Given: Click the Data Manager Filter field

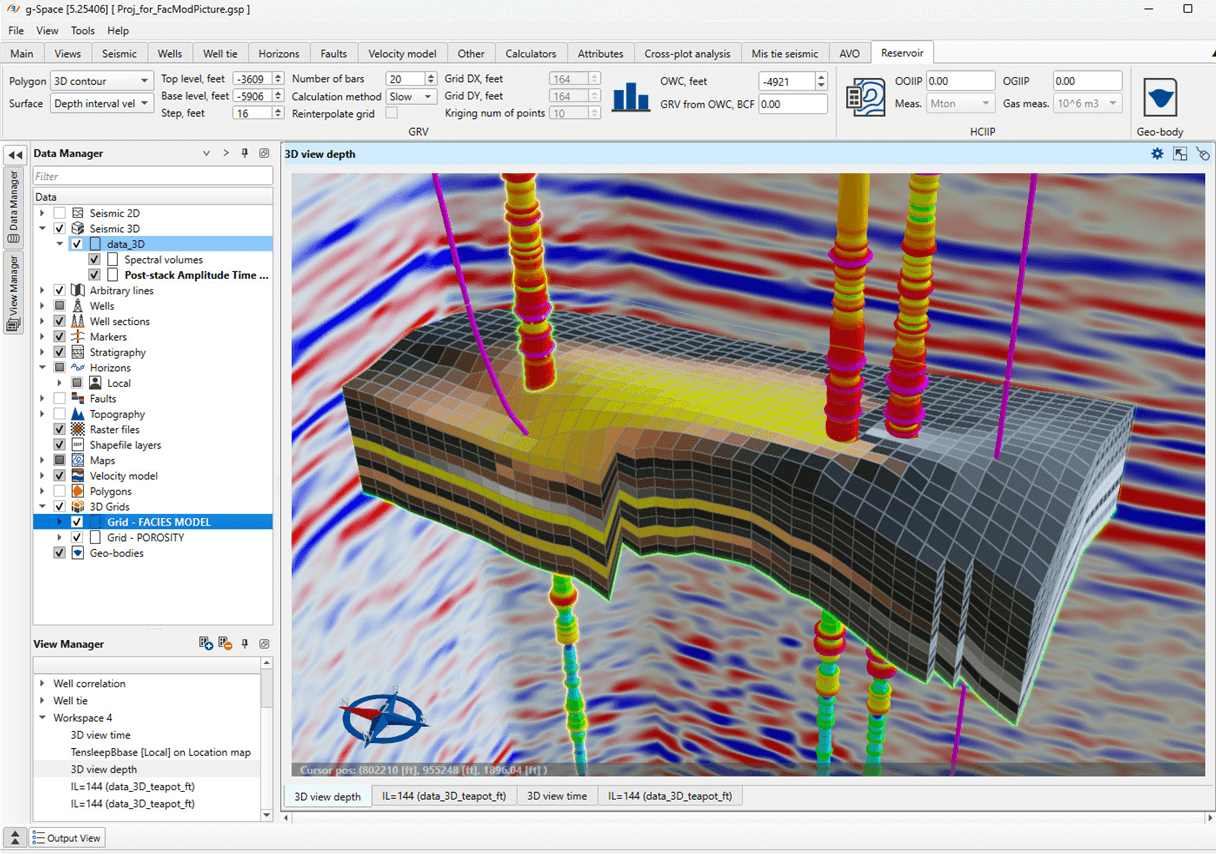Looking at the screenshot, I should pos(152,176).
